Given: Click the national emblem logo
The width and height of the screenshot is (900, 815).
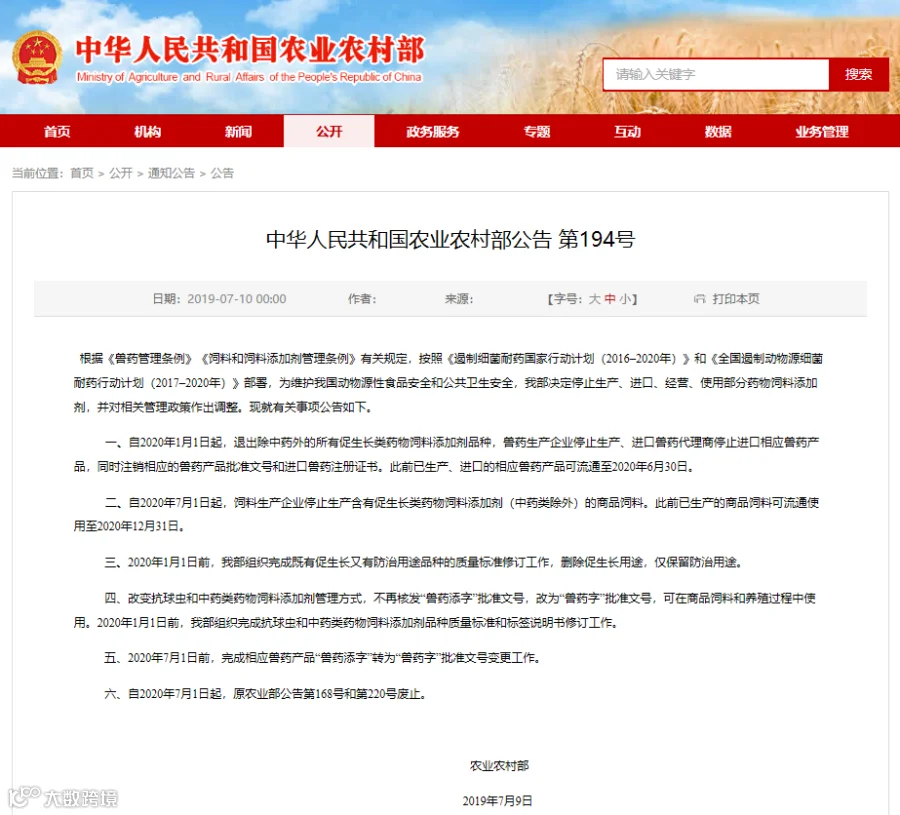Looking at the screenshot, I should 37,57.
